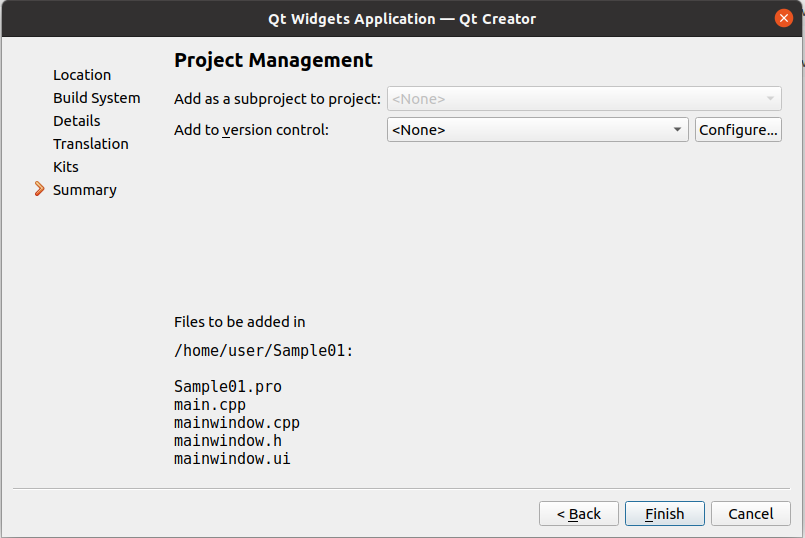Click the orange arrow beside Summary
This screenshot has height=538, width=805.
click(x=40, y=189)
